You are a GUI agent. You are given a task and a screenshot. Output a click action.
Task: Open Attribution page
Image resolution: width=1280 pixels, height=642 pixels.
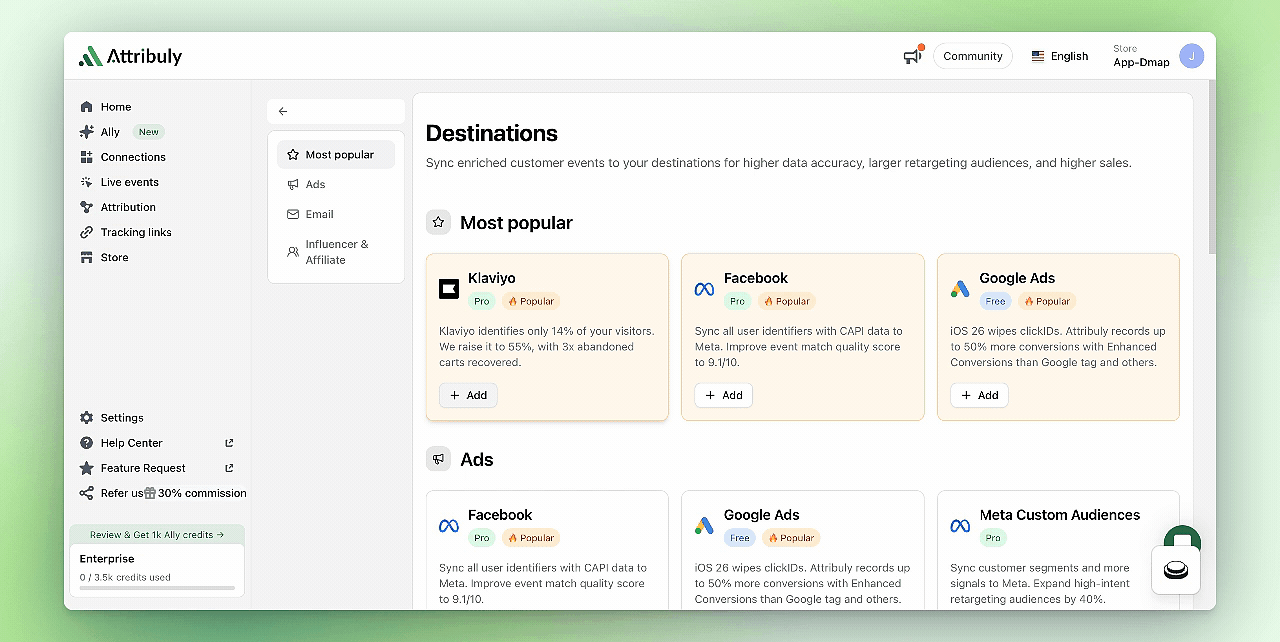(128, 207)
